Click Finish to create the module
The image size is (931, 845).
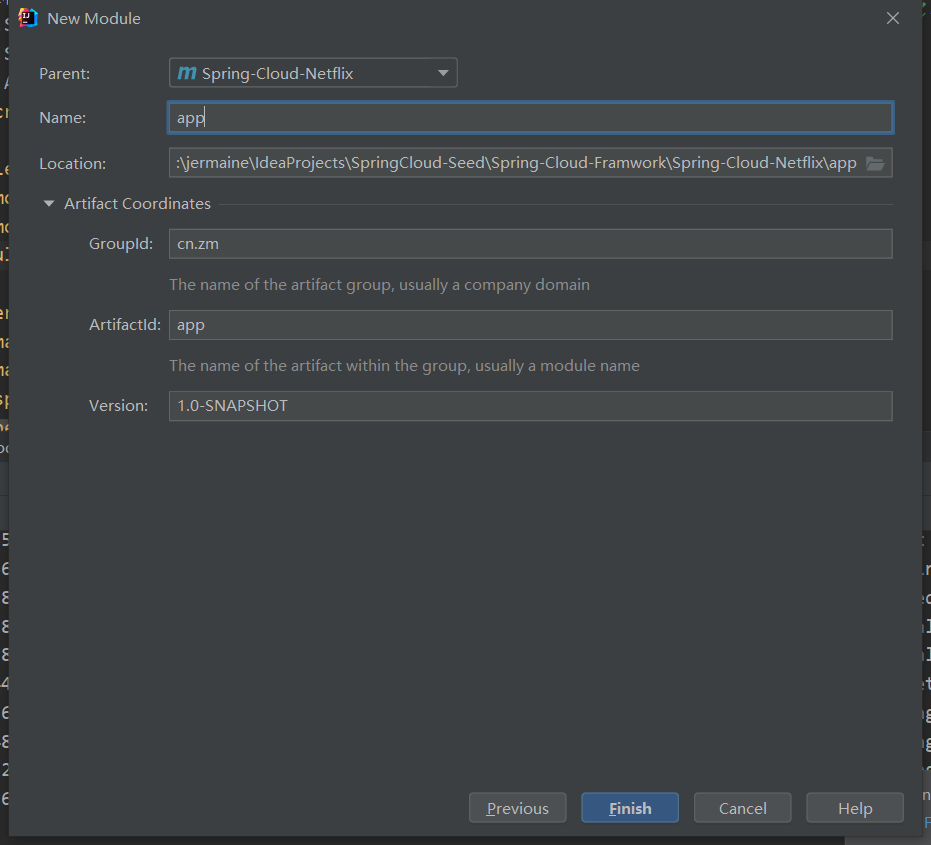tap(630, 808)
